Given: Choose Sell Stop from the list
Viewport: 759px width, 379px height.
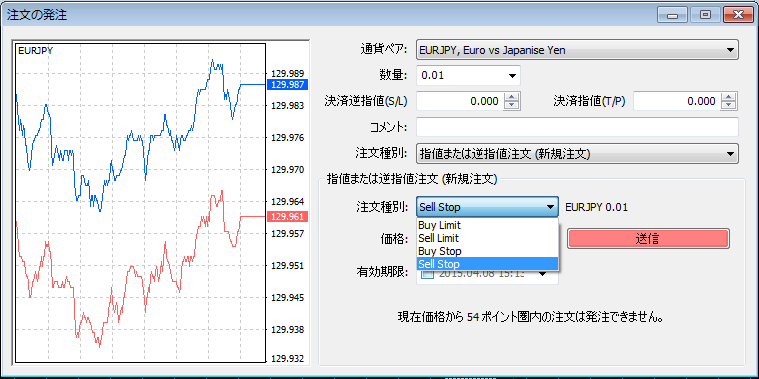Looking at the screenshot, I should (487, 264).
